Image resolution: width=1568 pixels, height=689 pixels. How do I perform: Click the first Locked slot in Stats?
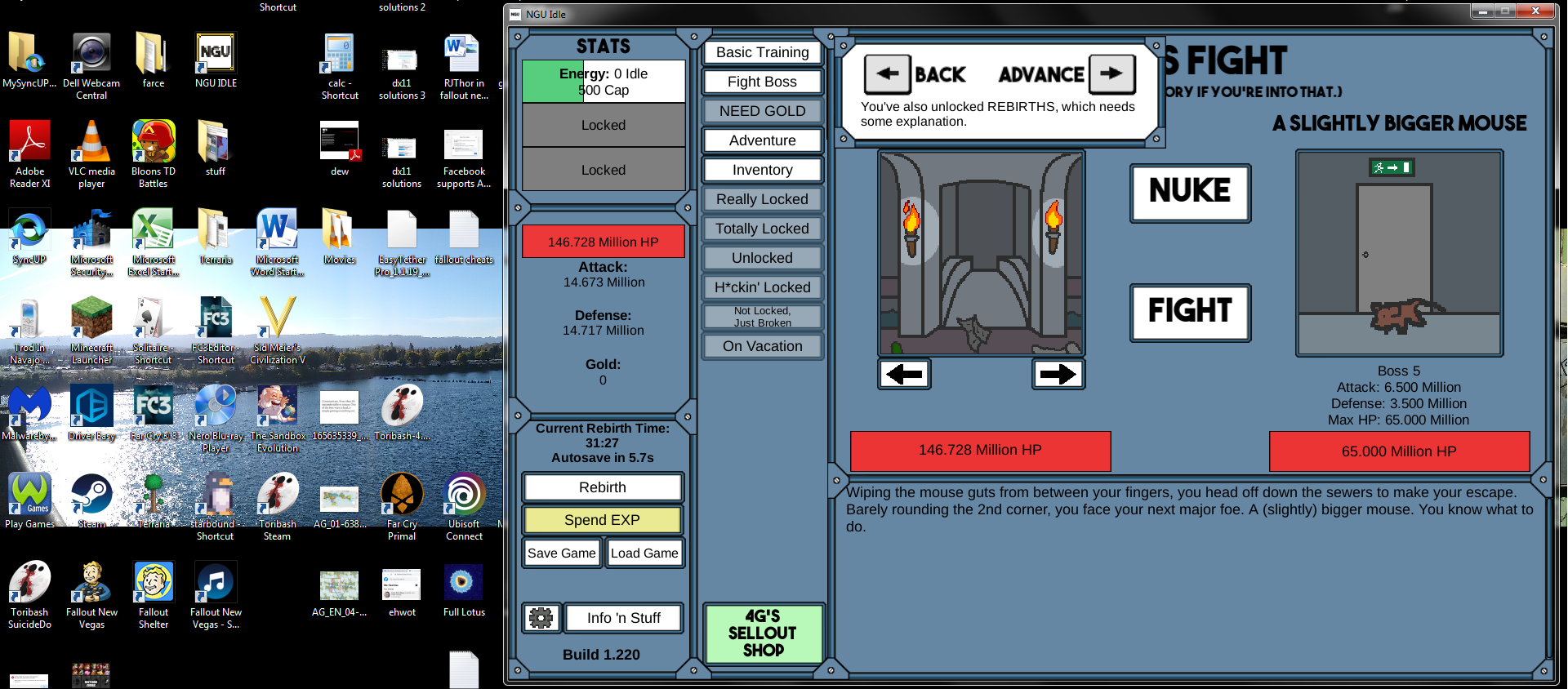point(604,125)
